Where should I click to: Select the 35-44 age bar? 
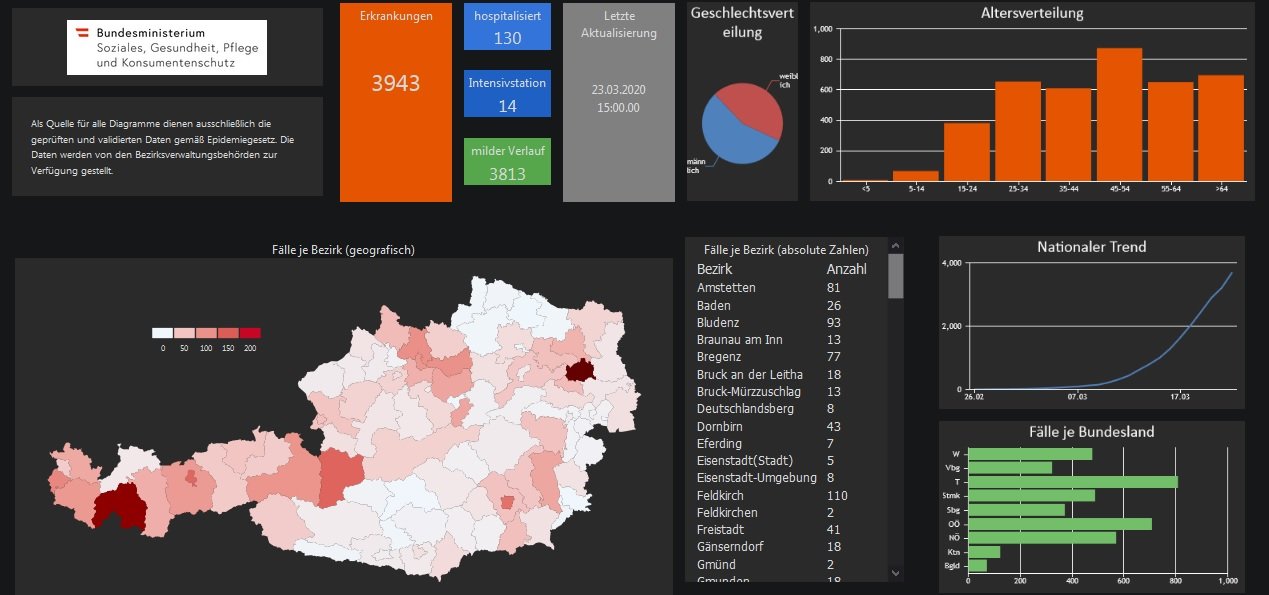coord(1068,135)
